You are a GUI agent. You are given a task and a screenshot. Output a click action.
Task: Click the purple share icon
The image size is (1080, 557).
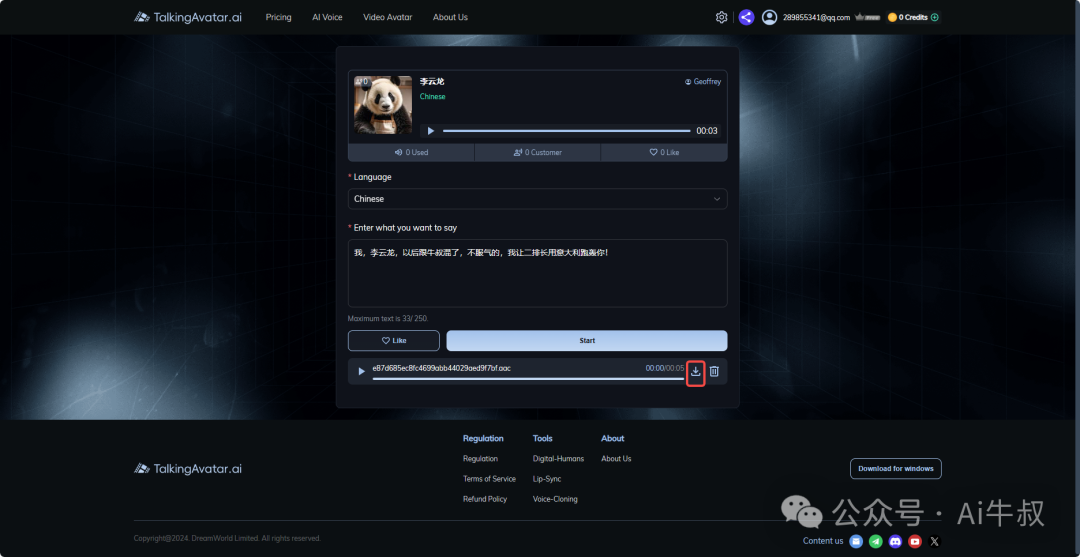click(x=746, y=17)
